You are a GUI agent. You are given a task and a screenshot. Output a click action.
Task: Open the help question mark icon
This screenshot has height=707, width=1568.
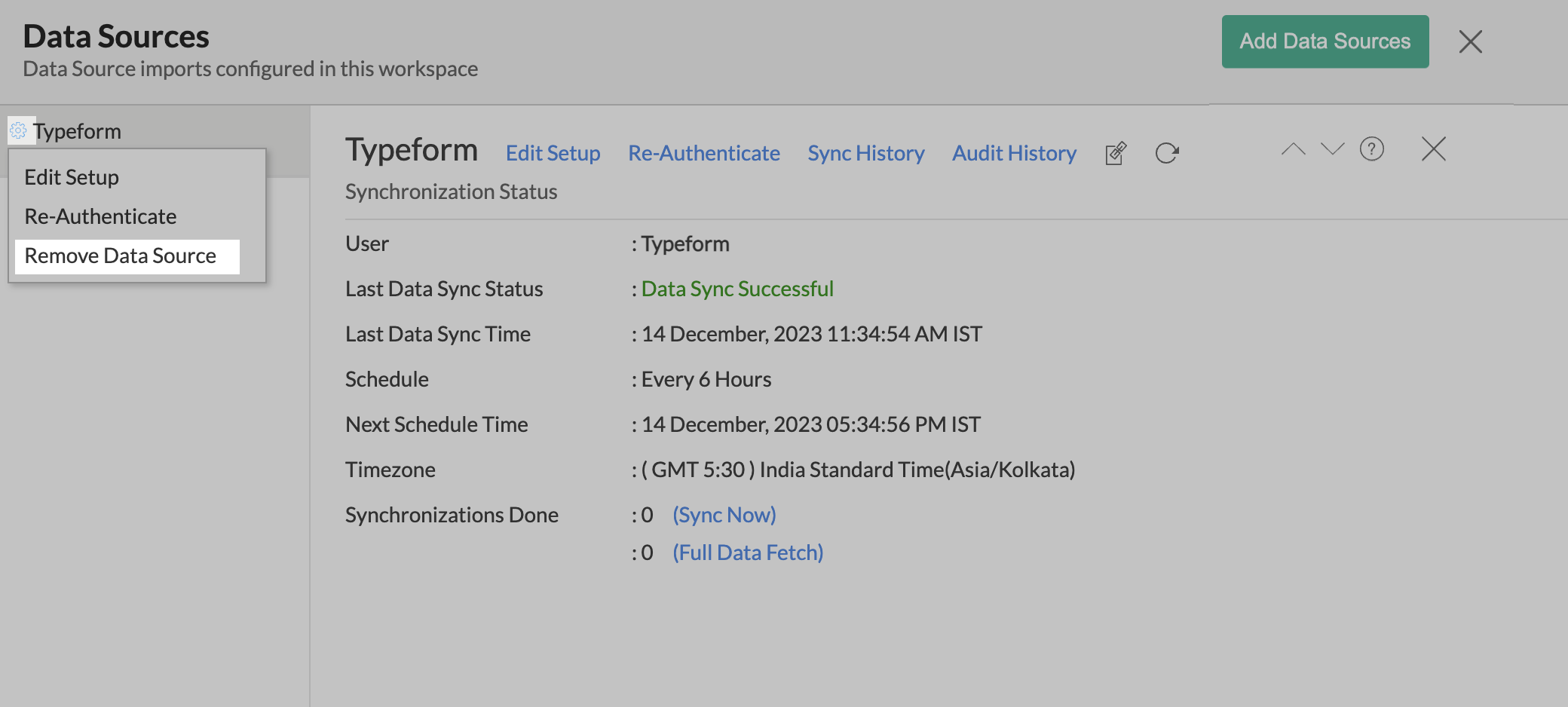point(1371,149)
